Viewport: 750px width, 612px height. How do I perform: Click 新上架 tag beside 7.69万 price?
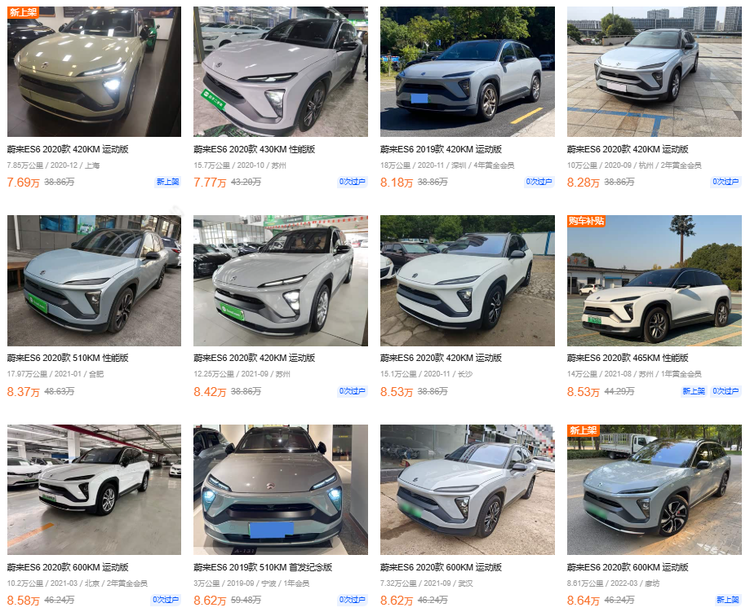pyautogui.click(x=168, y=182)
